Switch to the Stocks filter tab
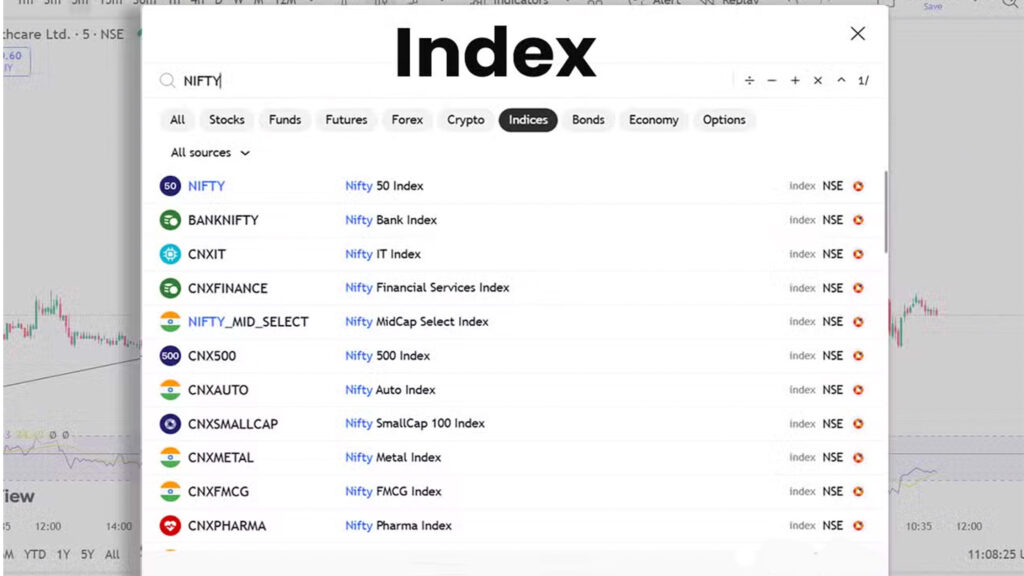Image resolution: width=1024 pixels, height=576 pixels. click(227, 120)
